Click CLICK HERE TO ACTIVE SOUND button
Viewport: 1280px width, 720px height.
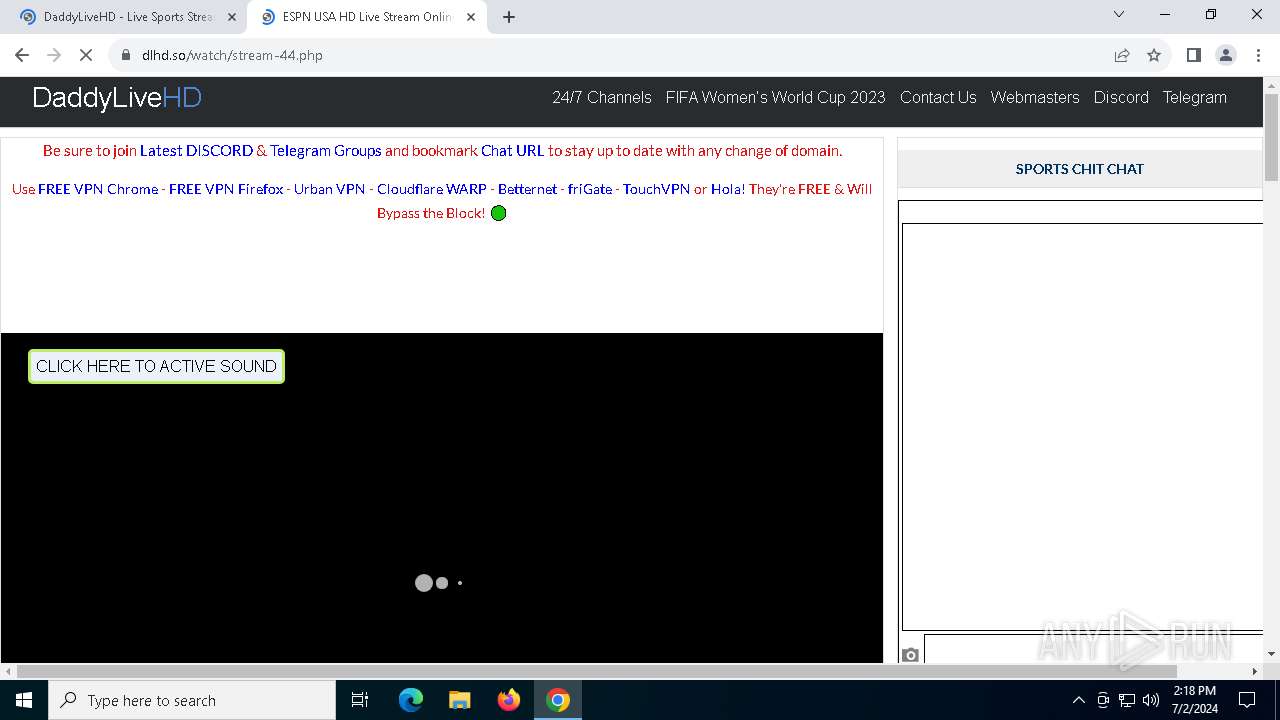(x=156, y=366)
